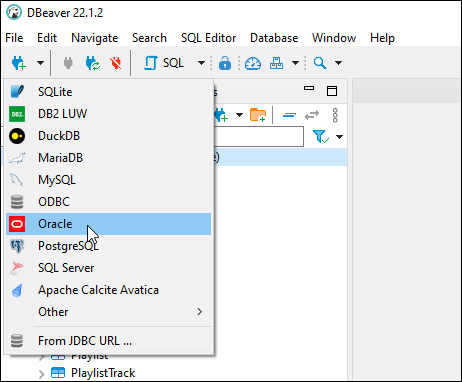Click the orange new folder icon
Image resolution: width=462 pixels, height=382 pixels.
pyautogui.click(x=258, y=115)
